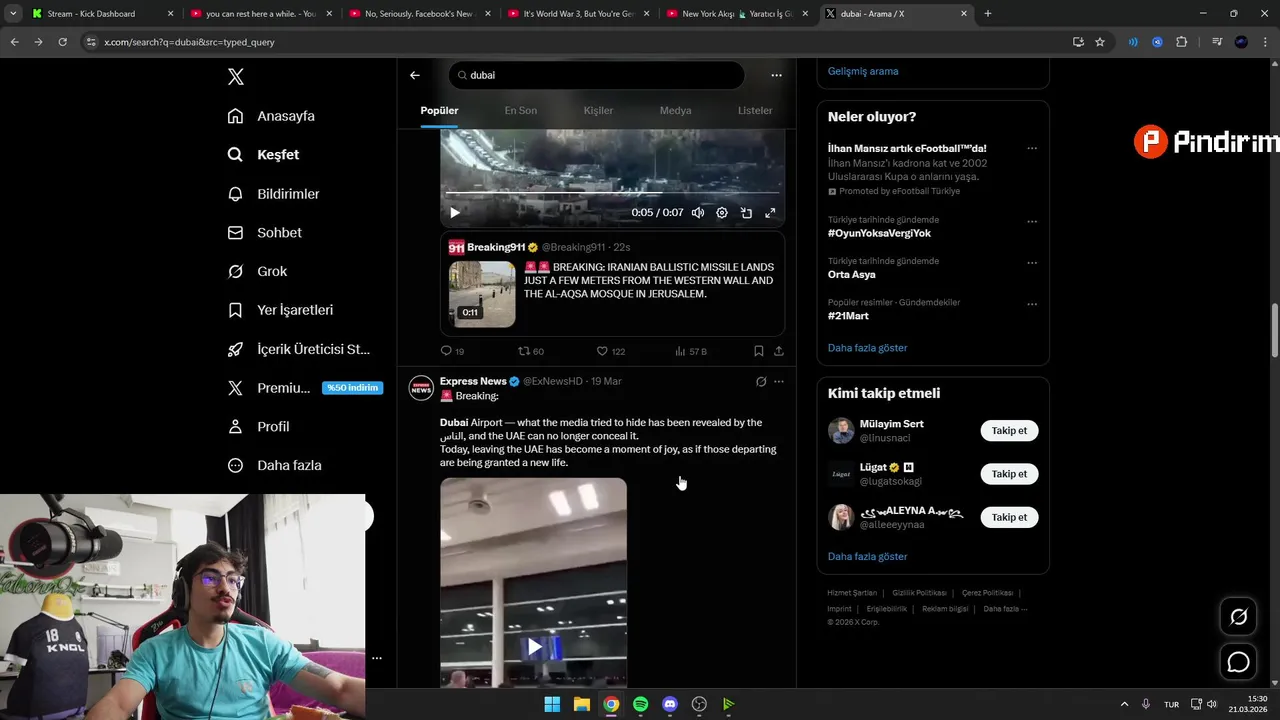The height and width of the screenshot is (720, 1280).
Task: Open options for İlhan Mansız trend
Action: (x=1032, y=149)
